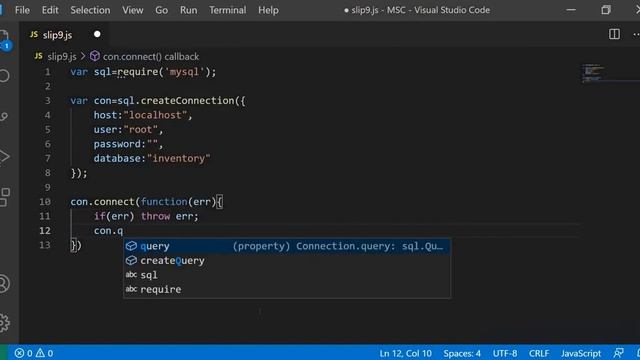Image resolution: width=640 pixels, height=360 pixels.
Task: Open the Go menu
Action: click(x=161, y=10)
